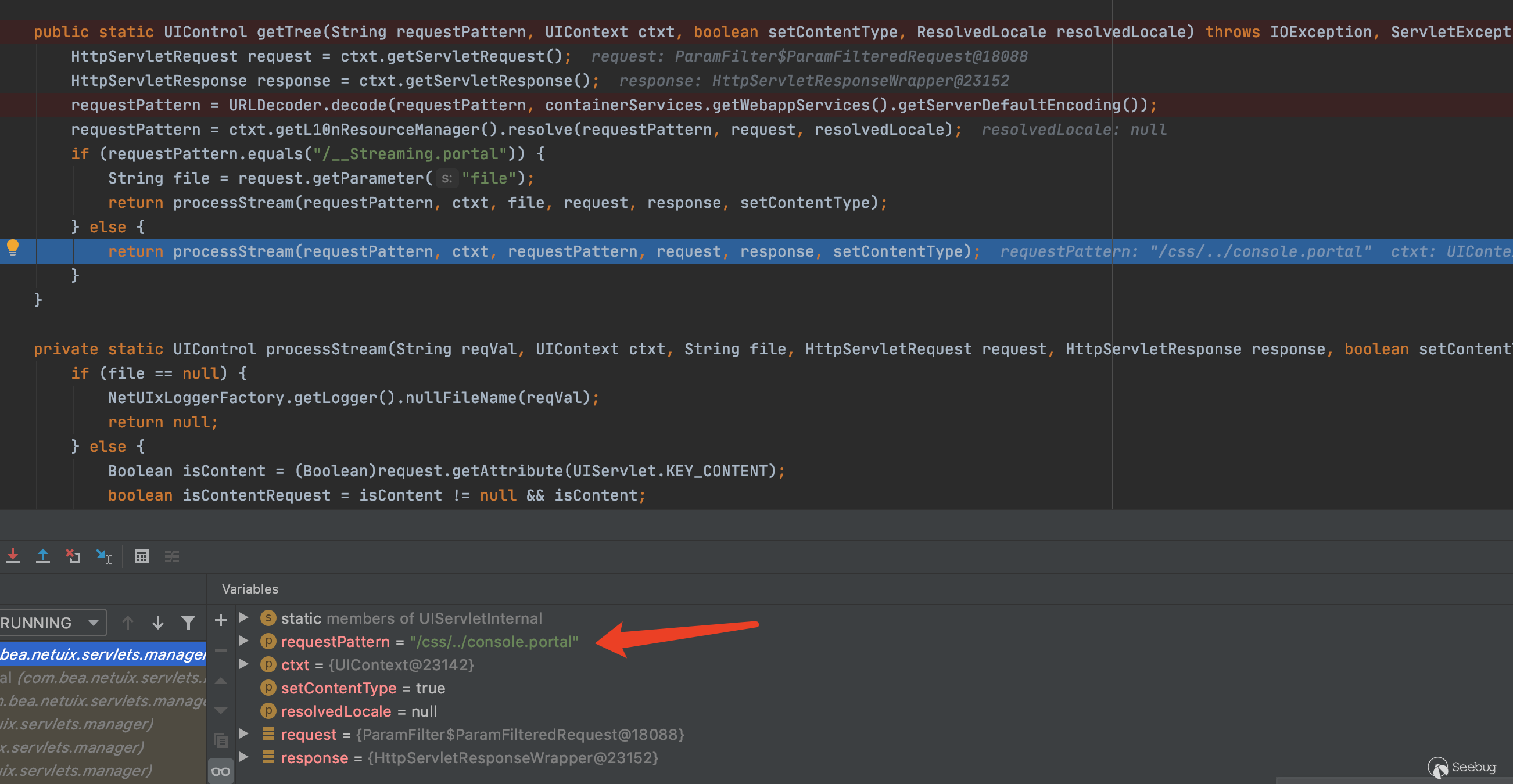This screenshot has height=784, width=1513.
Task: Click the Step Out blue arrow icon
Action: click(43, 556)
